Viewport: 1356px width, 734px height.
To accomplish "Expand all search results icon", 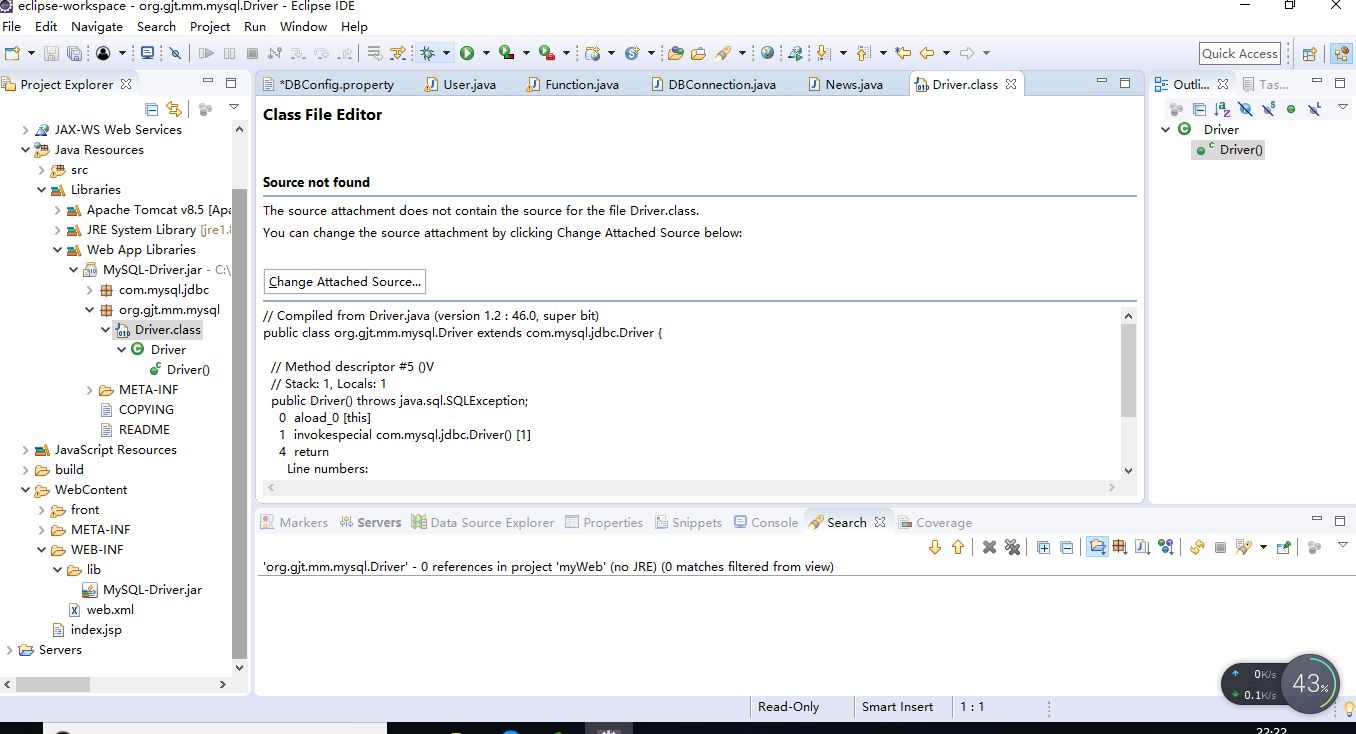I will (1043, 547).
